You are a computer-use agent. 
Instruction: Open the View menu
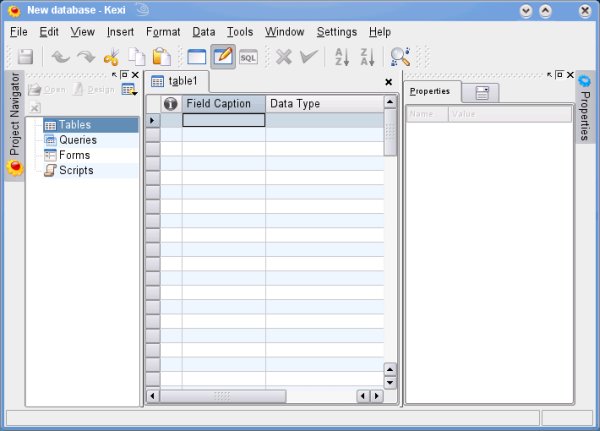coord(82,32)
